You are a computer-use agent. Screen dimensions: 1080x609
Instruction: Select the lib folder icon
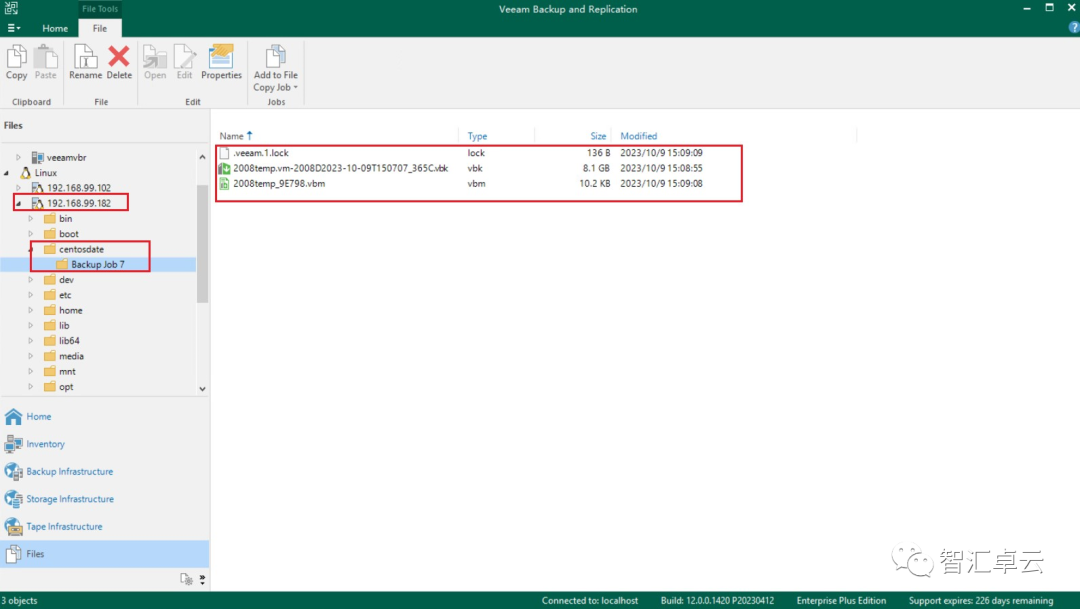(x=50, y=326)
